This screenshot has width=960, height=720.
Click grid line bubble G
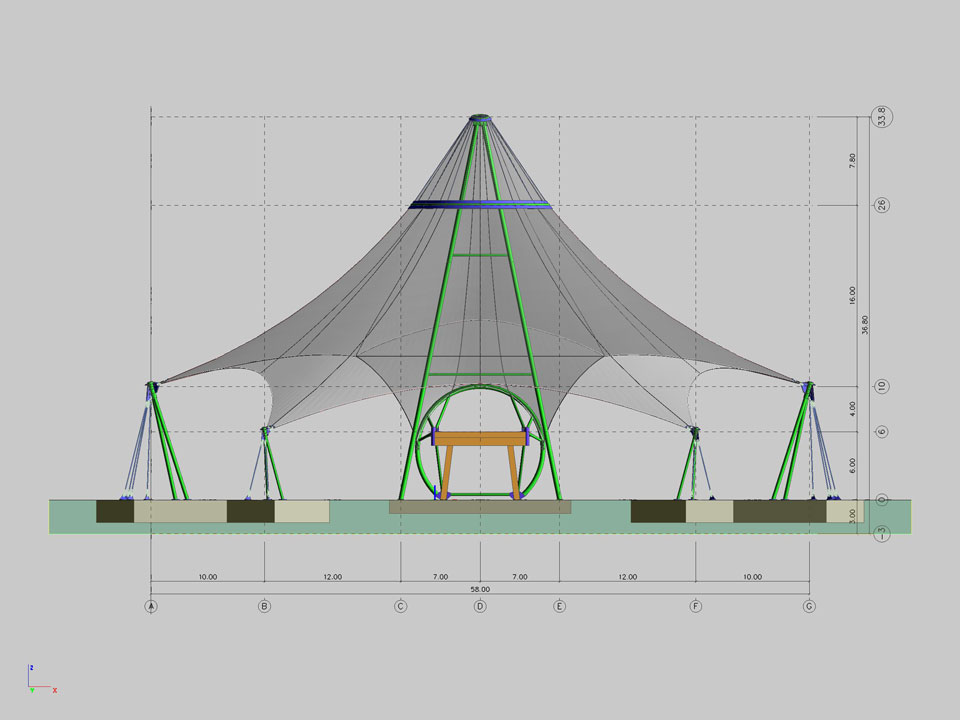(x=809, y=606)
